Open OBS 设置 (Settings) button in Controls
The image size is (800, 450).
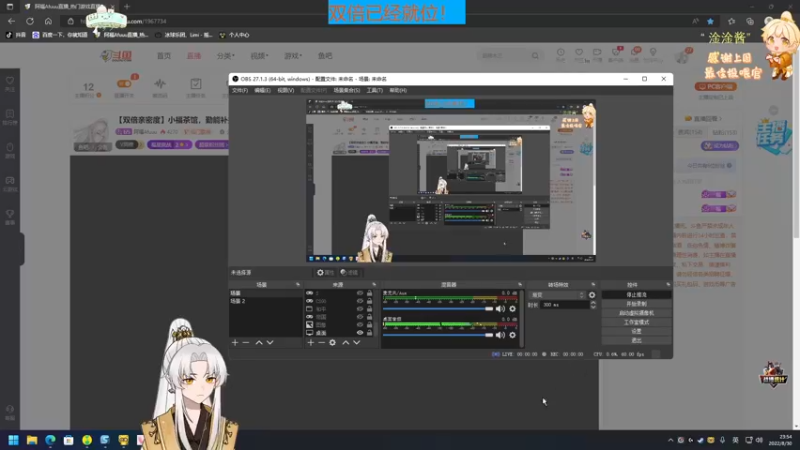[x=636, y=331]
